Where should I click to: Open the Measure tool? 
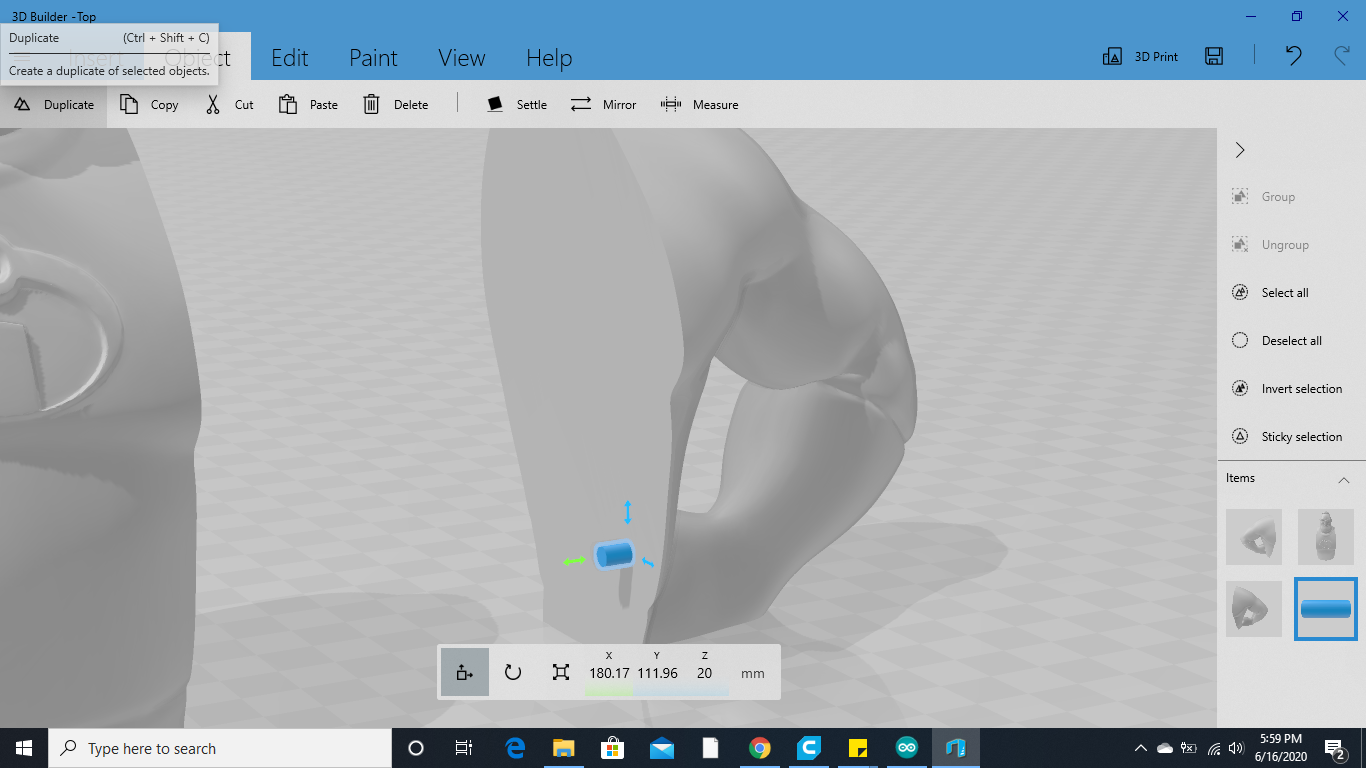click(x=700, y=104)
